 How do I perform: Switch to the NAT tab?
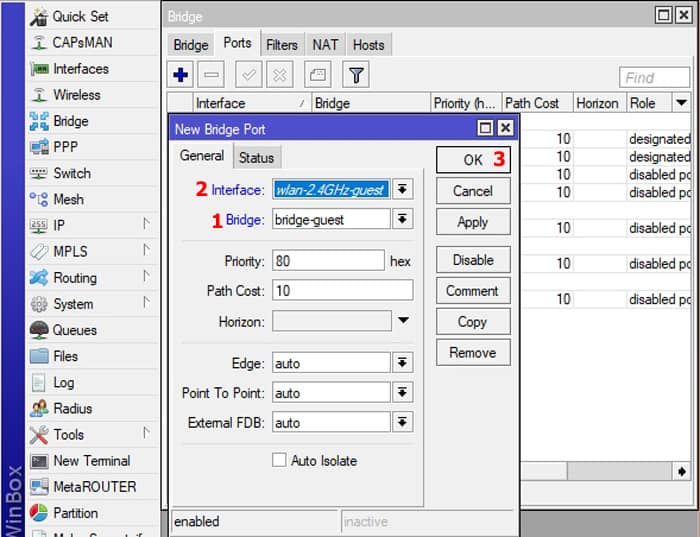[325, 45]
